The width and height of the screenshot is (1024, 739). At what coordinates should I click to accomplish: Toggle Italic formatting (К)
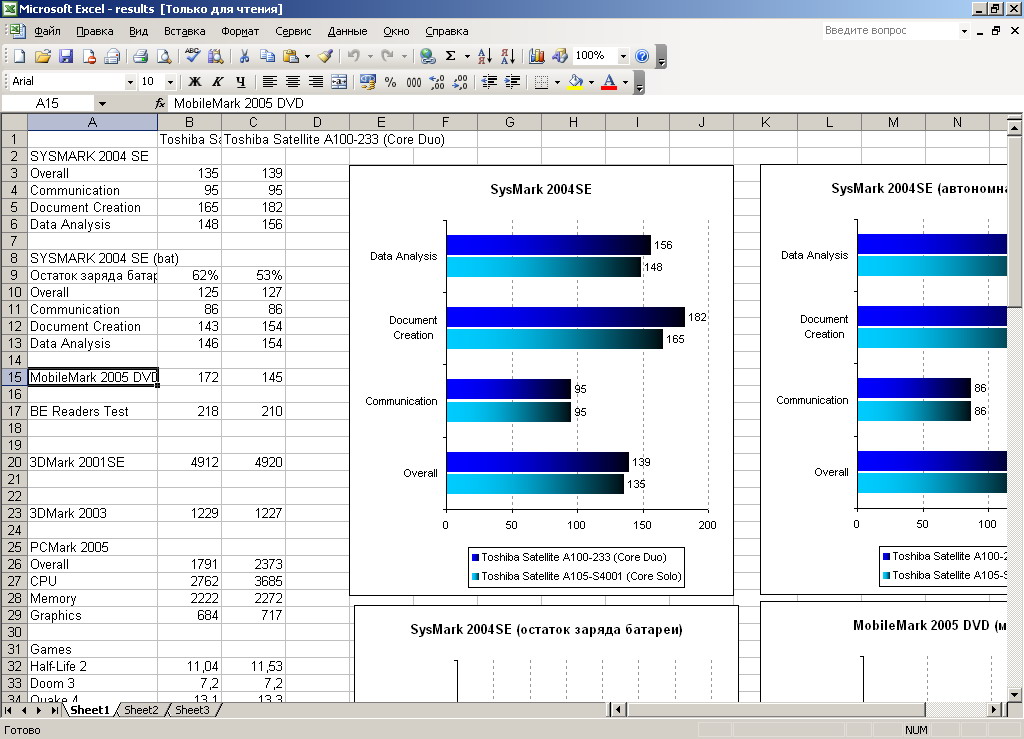coord(217,82)
